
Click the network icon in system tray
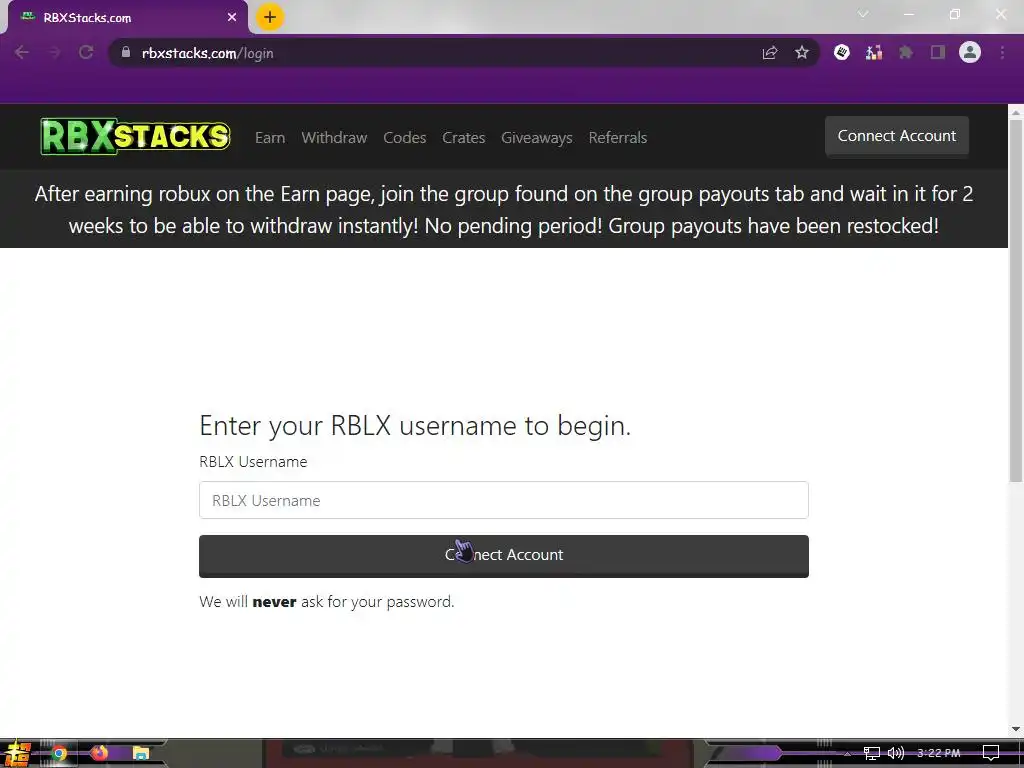(871, 754)
